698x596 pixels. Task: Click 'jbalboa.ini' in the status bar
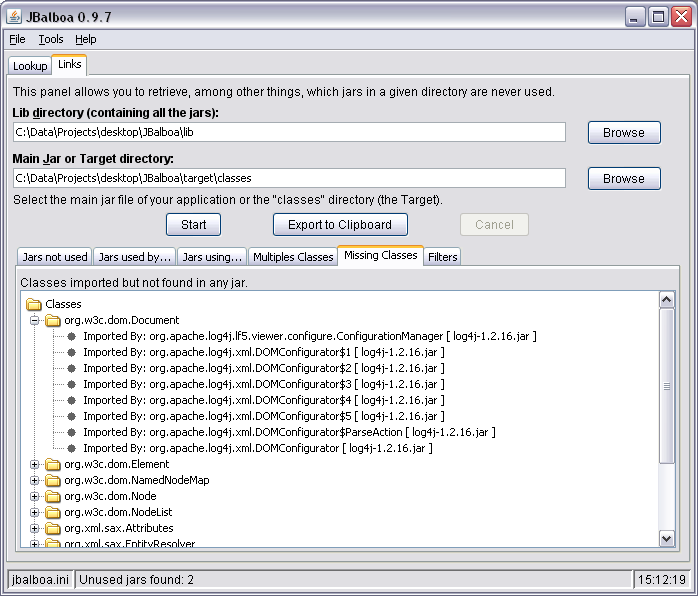click(x=41, y=580)
